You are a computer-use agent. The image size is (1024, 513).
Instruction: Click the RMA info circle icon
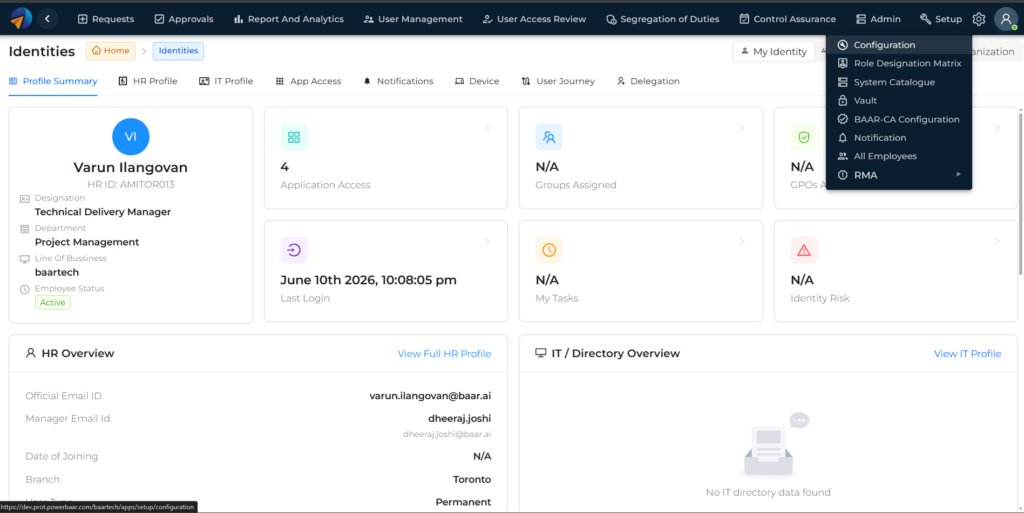pyautogui.click(x=842, y=175)
